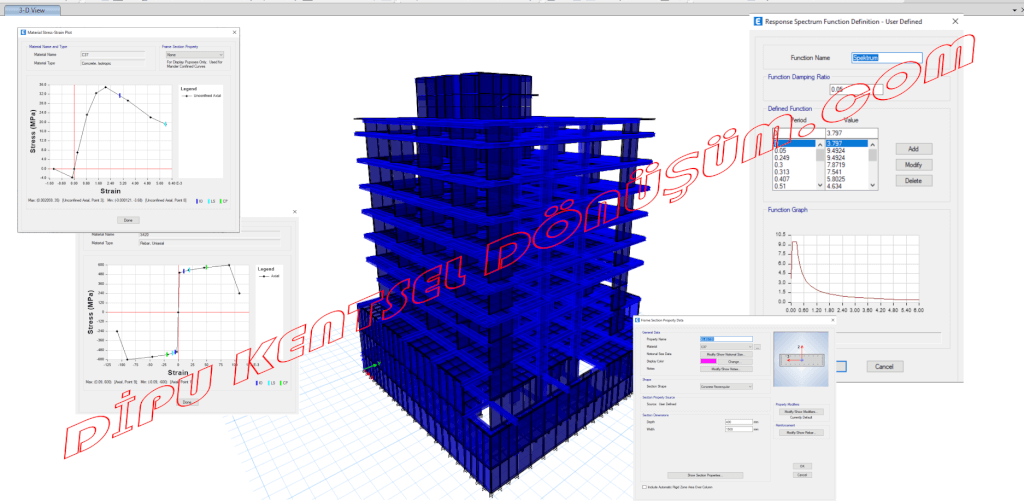Toggle Include Automatic Rigid Zone Area Over Column
This screenshot has height=501, width=1024.
645,487
